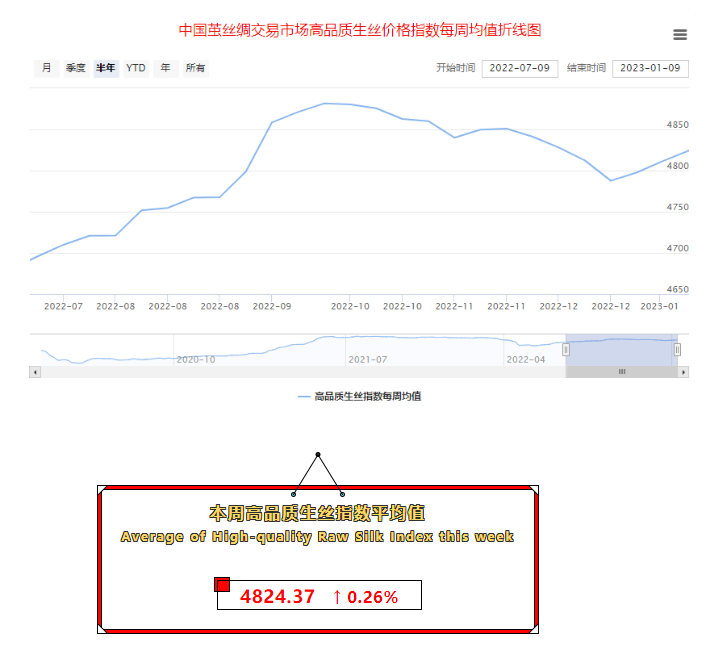705x647 pixels.
Task: Click the red chart title text
Action: pos(360,30)
